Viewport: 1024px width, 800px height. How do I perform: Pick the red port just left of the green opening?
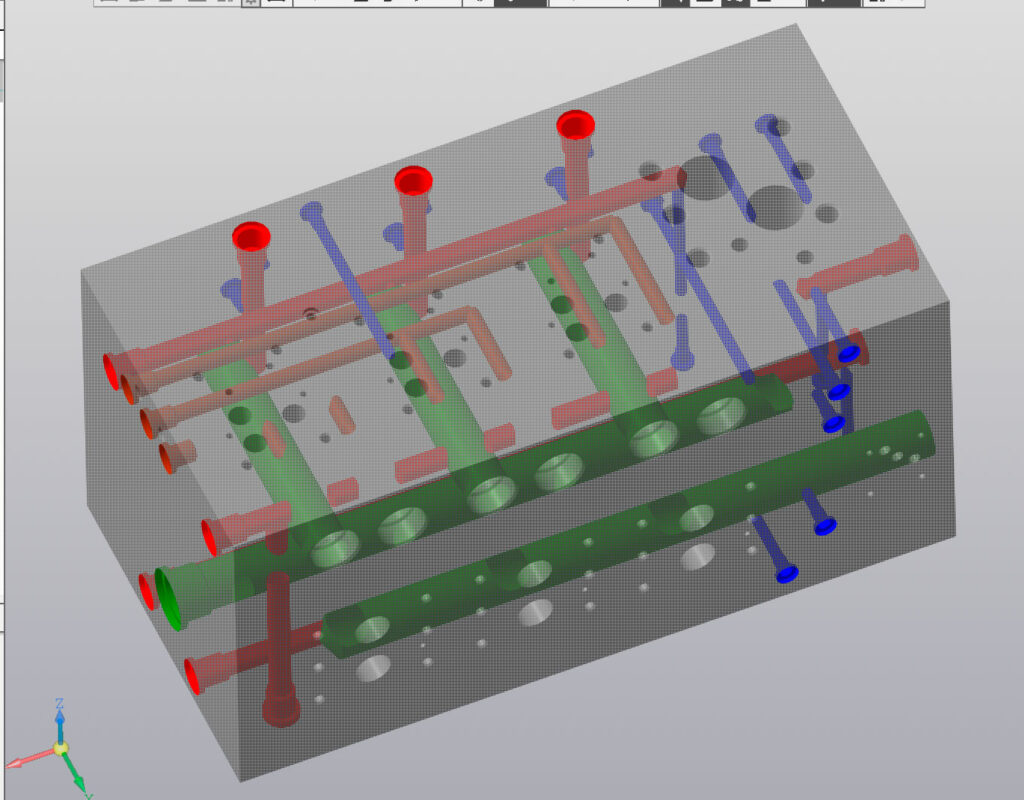(148, 590)
